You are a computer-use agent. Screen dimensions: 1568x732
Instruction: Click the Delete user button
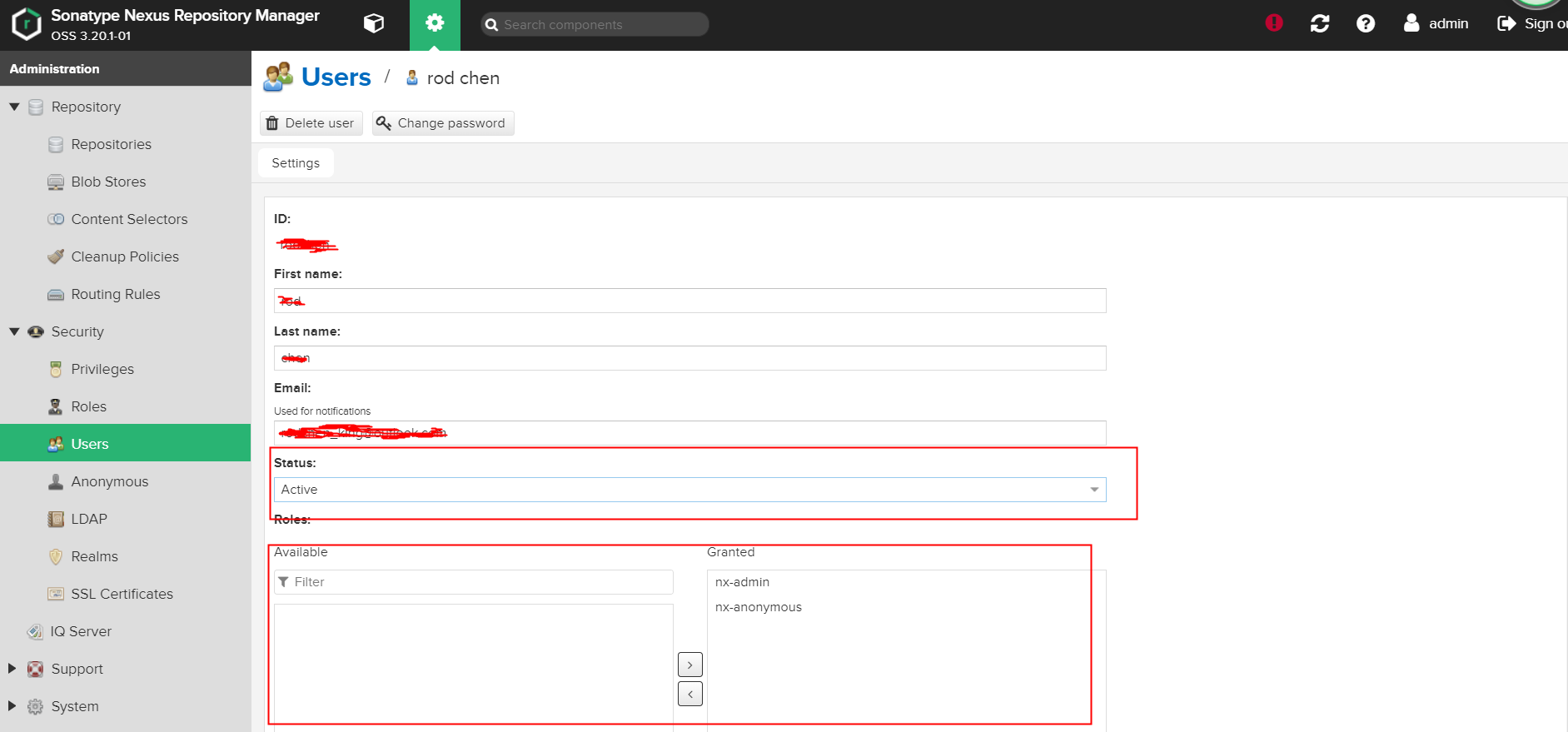click(311, 123)
